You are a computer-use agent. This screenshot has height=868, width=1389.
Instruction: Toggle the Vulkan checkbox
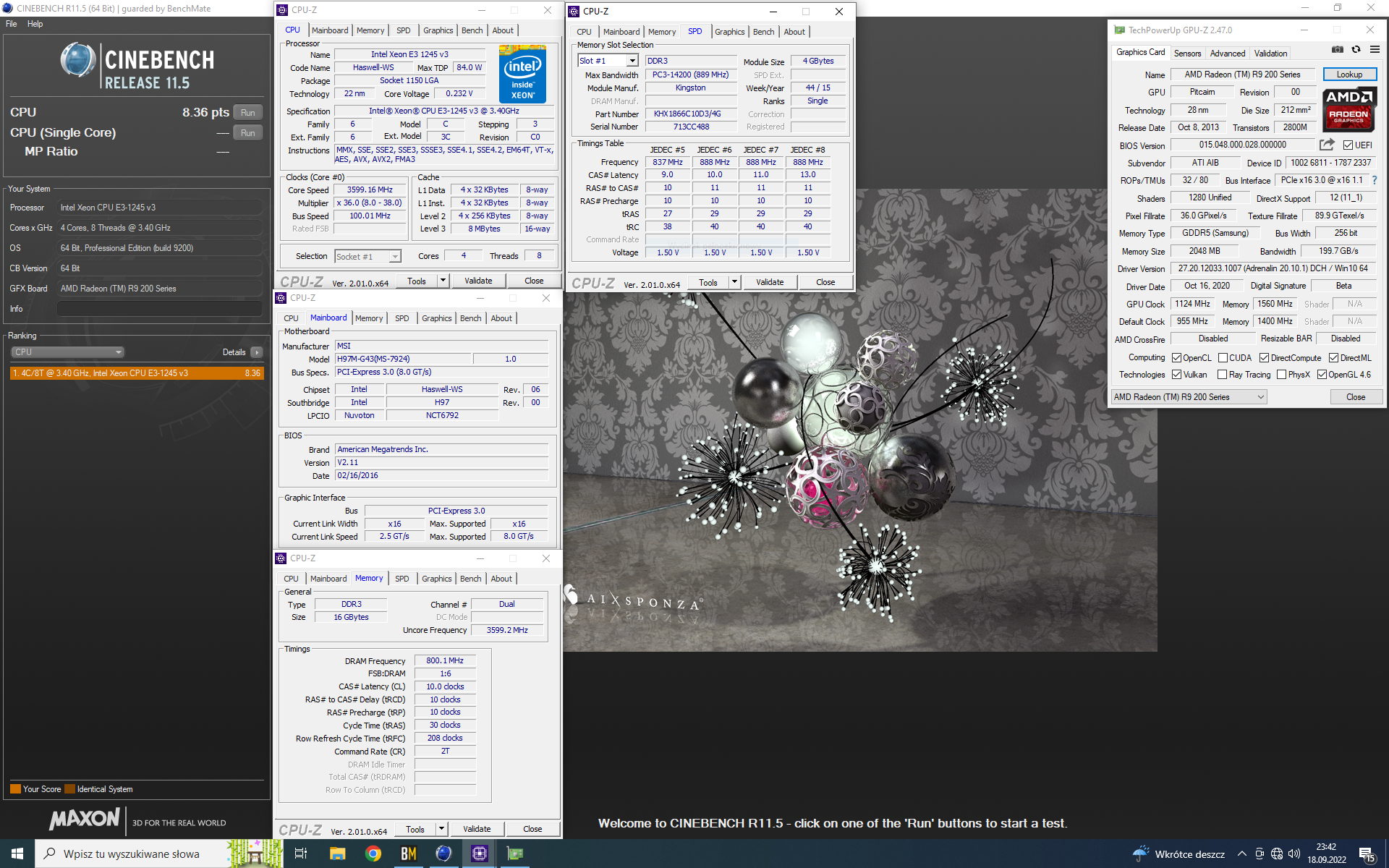[1176, 375]
